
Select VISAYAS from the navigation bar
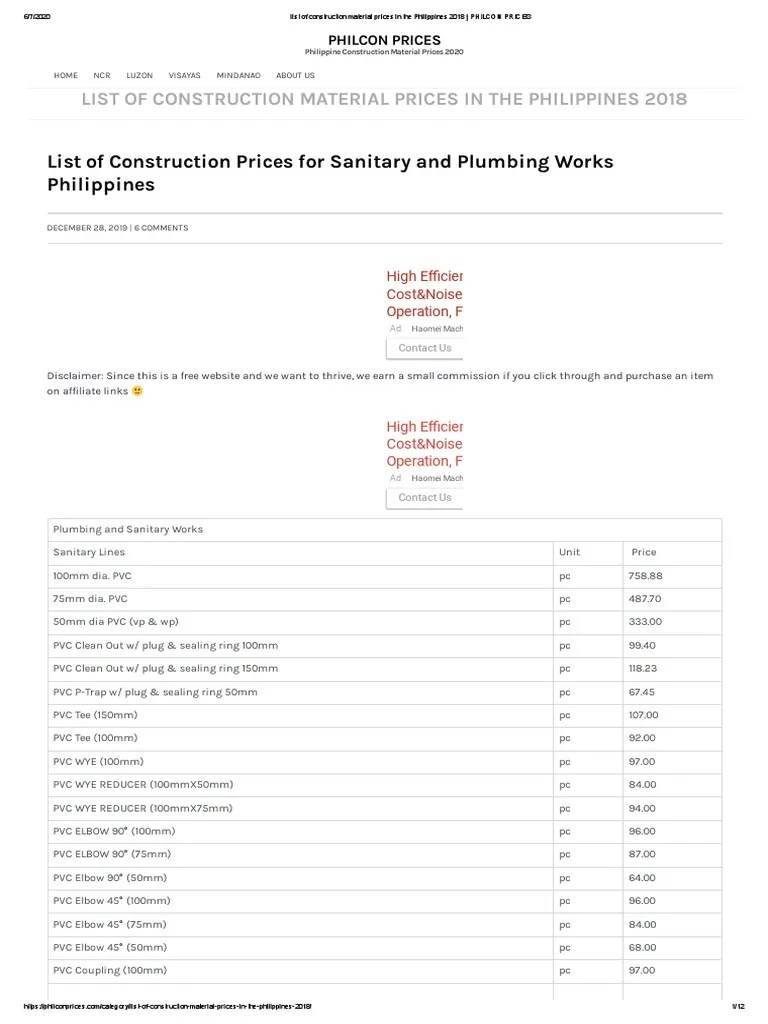(x=184, y=74)
